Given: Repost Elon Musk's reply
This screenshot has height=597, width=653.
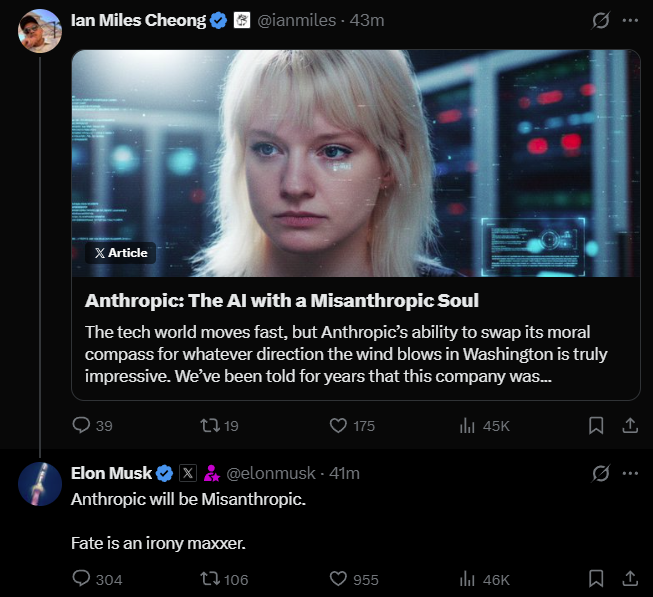Looking at the screenshot, I should pos(210,578).
